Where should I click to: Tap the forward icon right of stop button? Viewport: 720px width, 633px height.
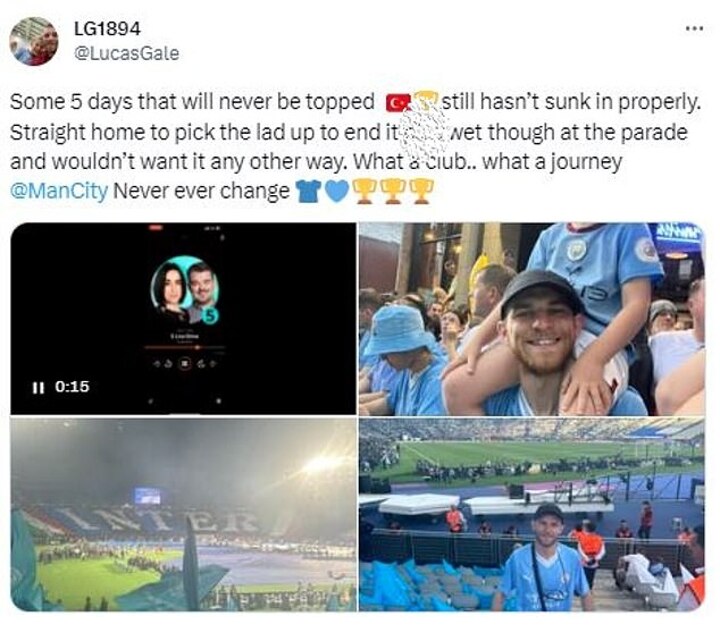point(201,364)
